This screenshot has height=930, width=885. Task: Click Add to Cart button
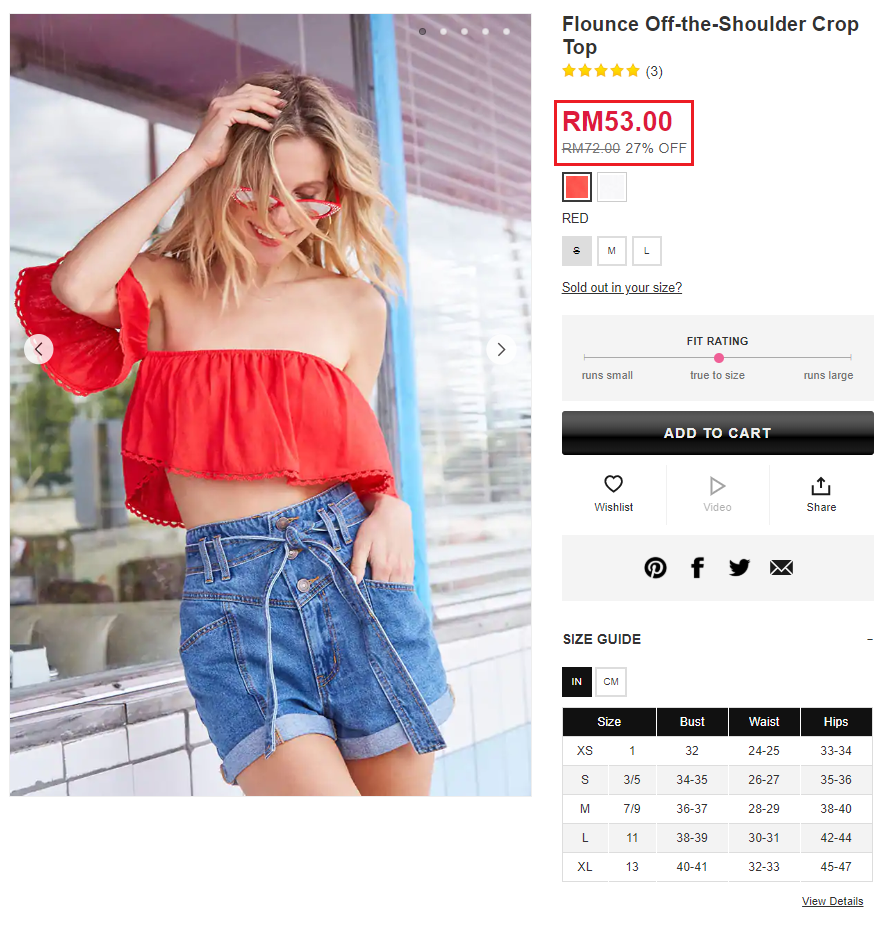tap(717, 433)
